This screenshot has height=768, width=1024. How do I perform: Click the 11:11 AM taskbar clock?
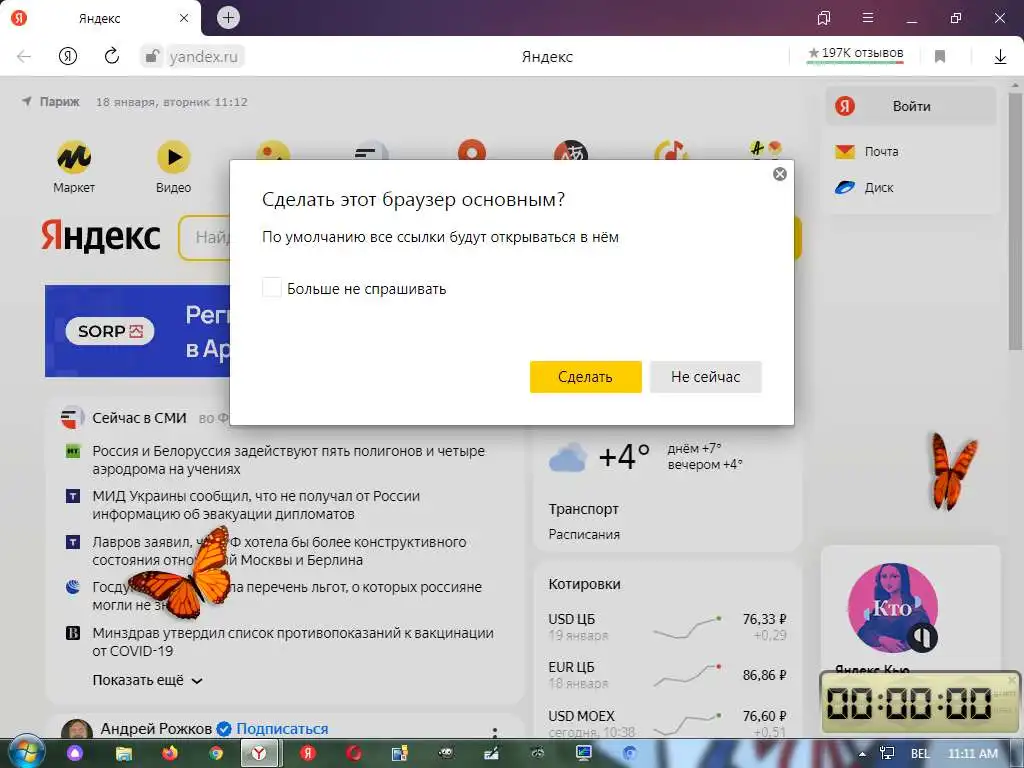[973, 754]
